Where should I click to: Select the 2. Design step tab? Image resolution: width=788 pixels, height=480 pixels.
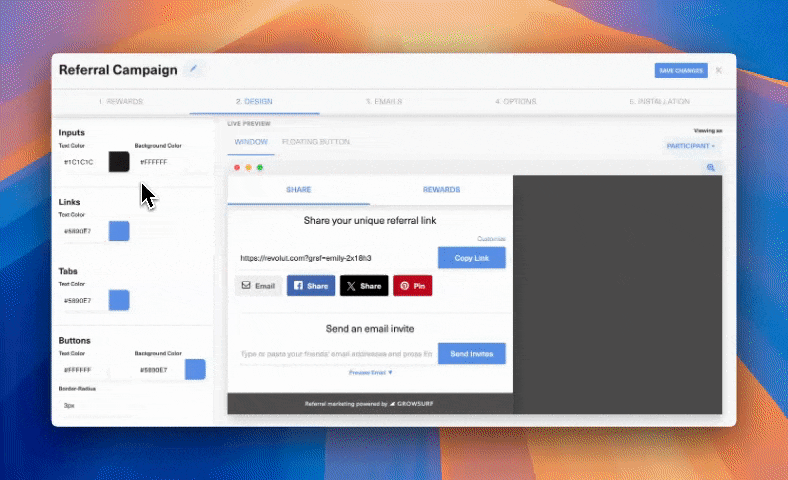point(254,102)
